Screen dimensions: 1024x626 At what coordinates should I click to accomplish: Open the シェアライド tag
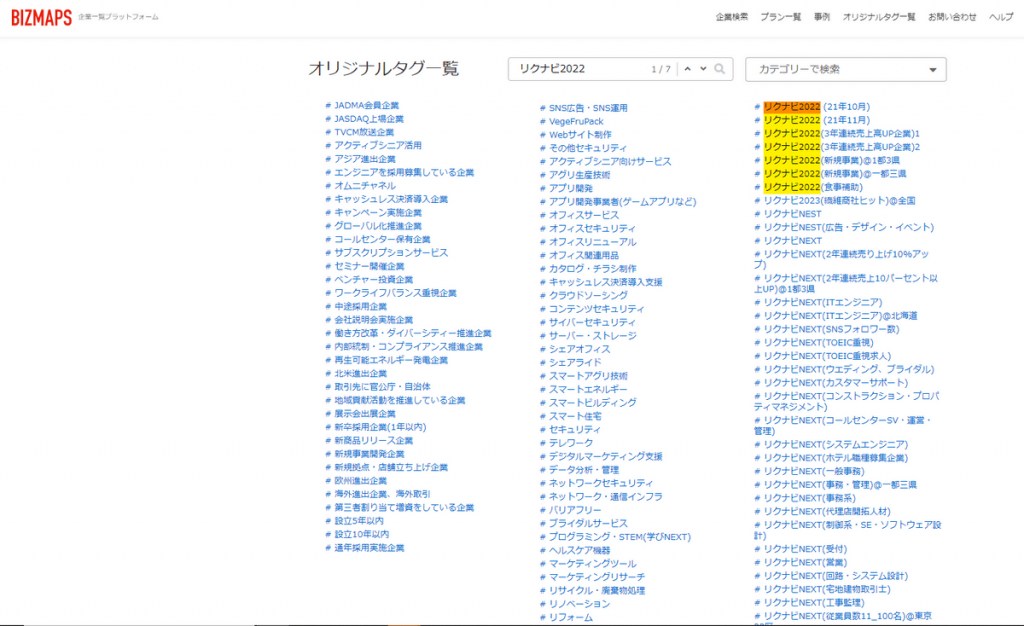click(x=575, y=362)
